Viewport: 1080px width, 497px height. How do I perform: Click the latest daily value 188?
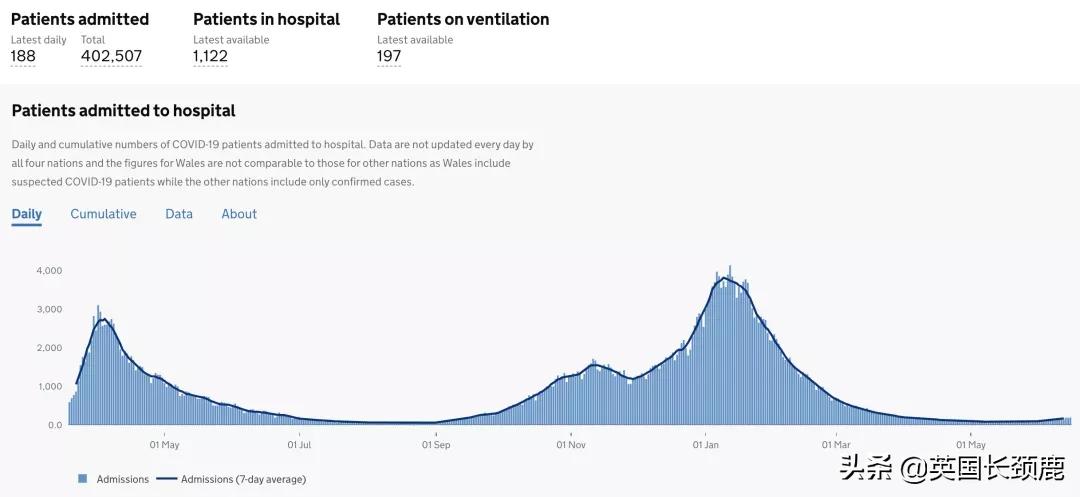pos(23,57)
